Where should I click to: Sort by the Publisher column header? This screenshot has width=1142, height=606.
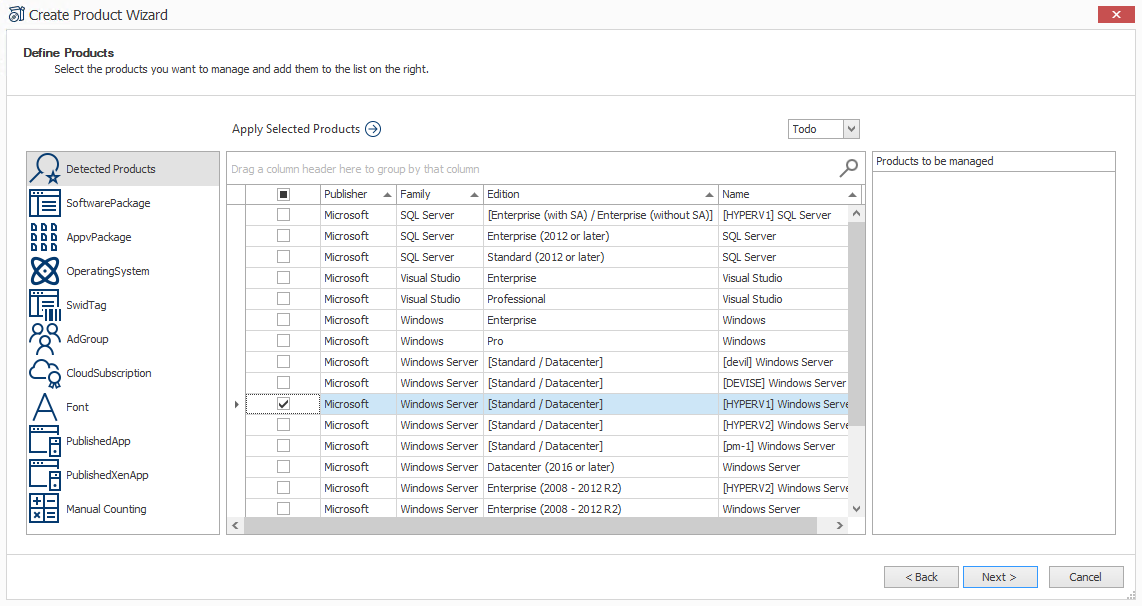(358, 194)
